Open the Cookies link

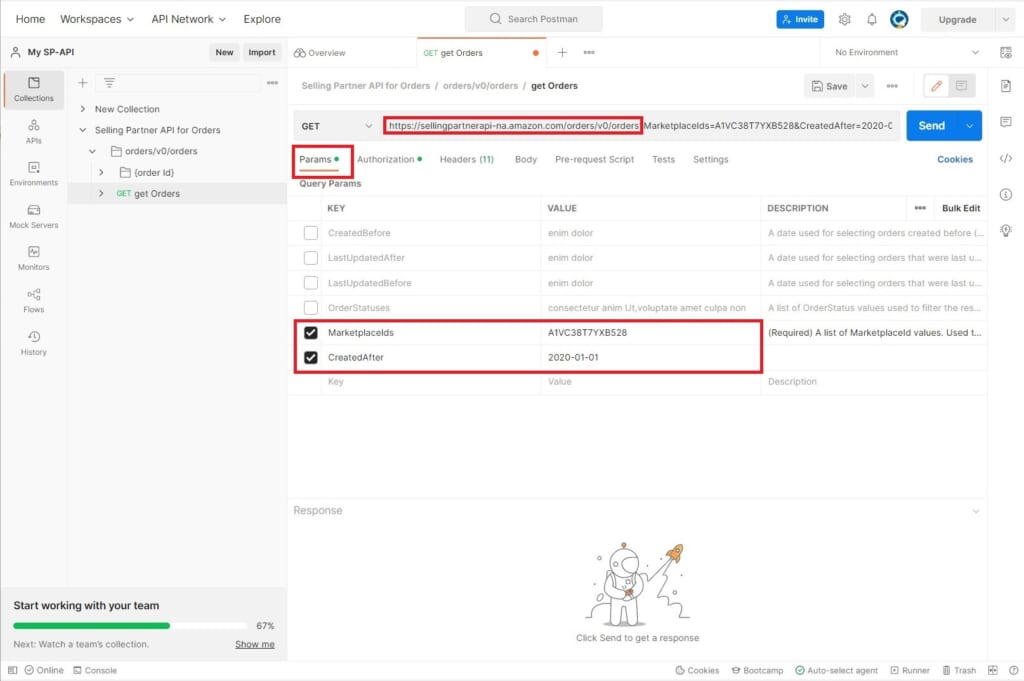(x=955, y=159)
